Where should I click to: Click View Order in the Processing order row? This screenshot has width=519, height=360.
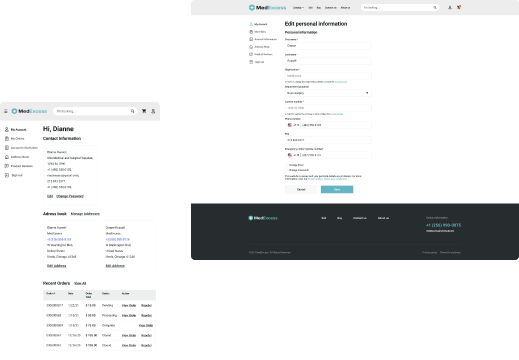coord(129,315)
